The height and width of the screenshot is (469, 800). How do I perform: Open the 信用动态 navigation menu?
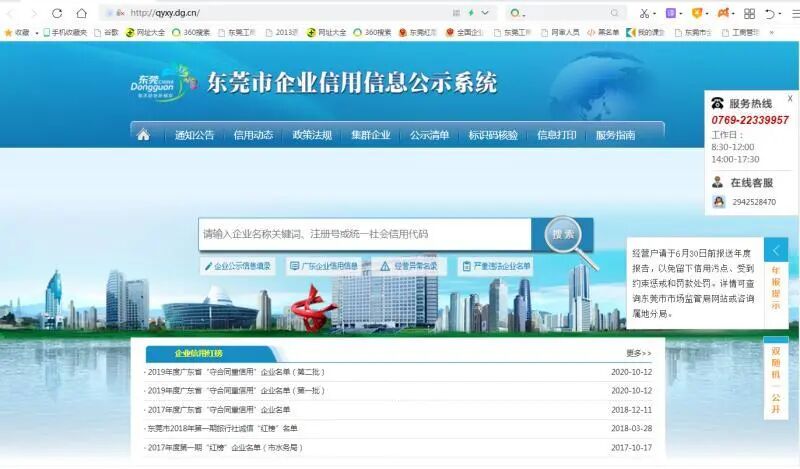pos(253,135)
